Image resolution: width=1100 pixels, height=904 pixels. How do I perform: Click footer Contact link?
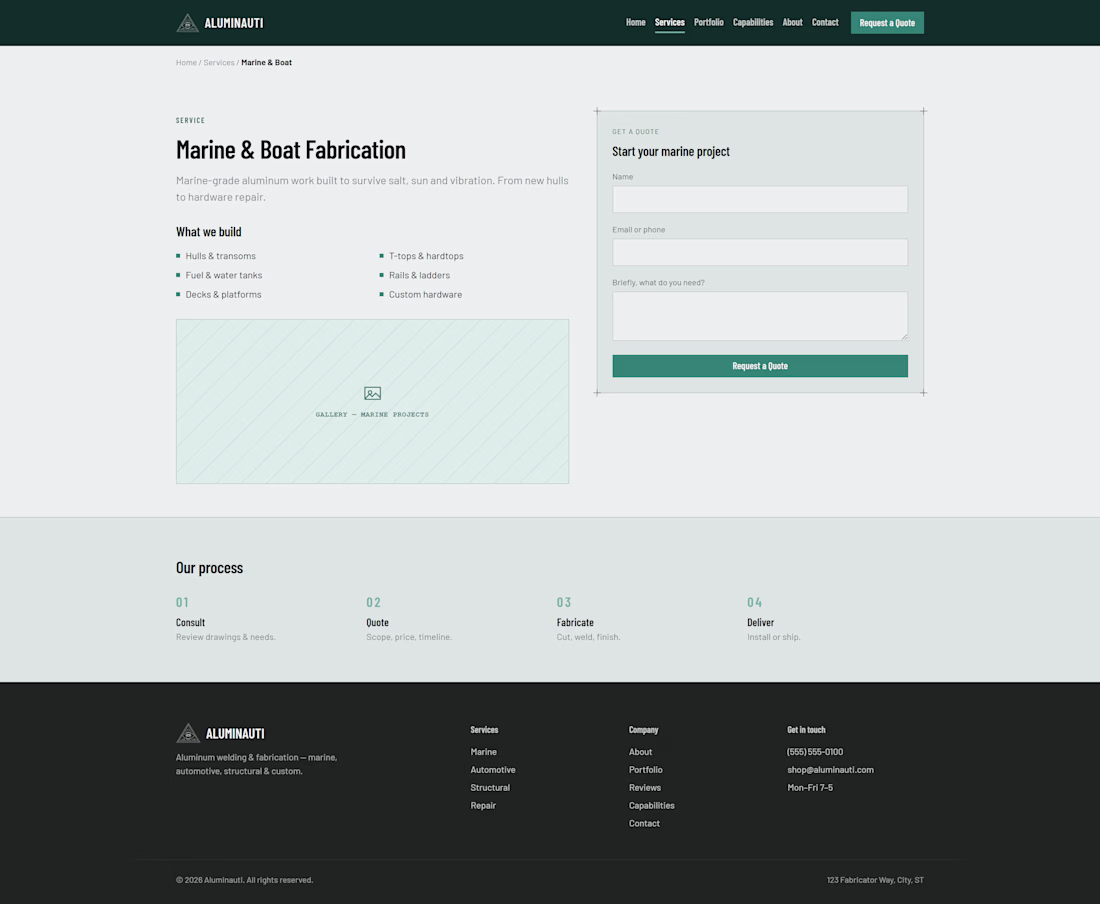[644, 823]
